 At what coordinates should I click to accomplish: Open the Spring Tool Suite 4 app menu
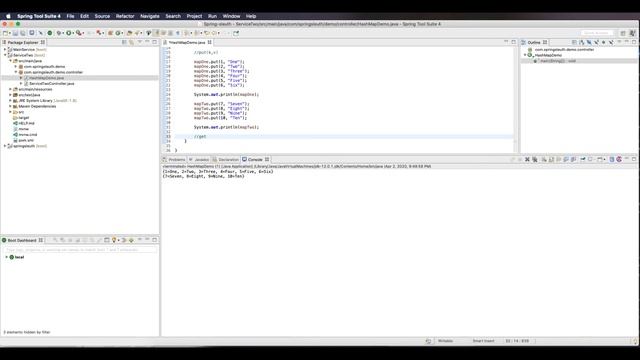(x=39, y=16)
